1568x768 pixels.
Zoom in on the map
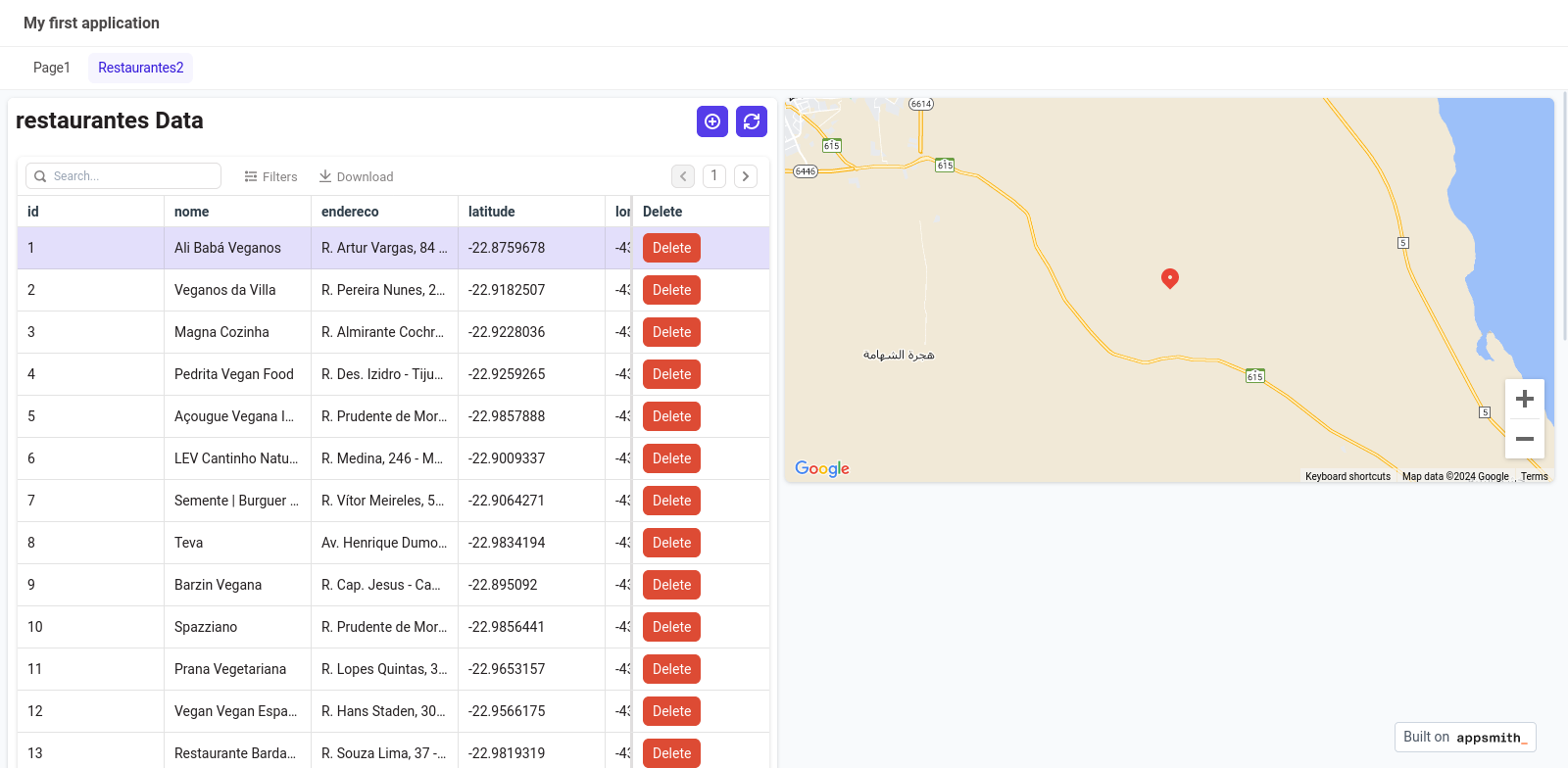pos(1524,399)
